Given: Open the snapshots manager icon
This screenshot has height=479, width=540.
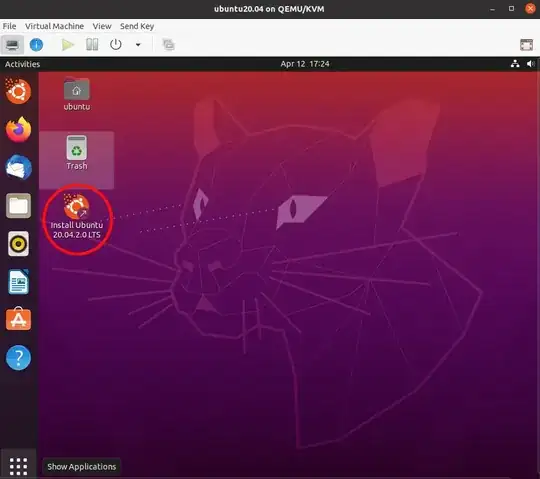Looking at the screenshot, I should coord(168,44).
